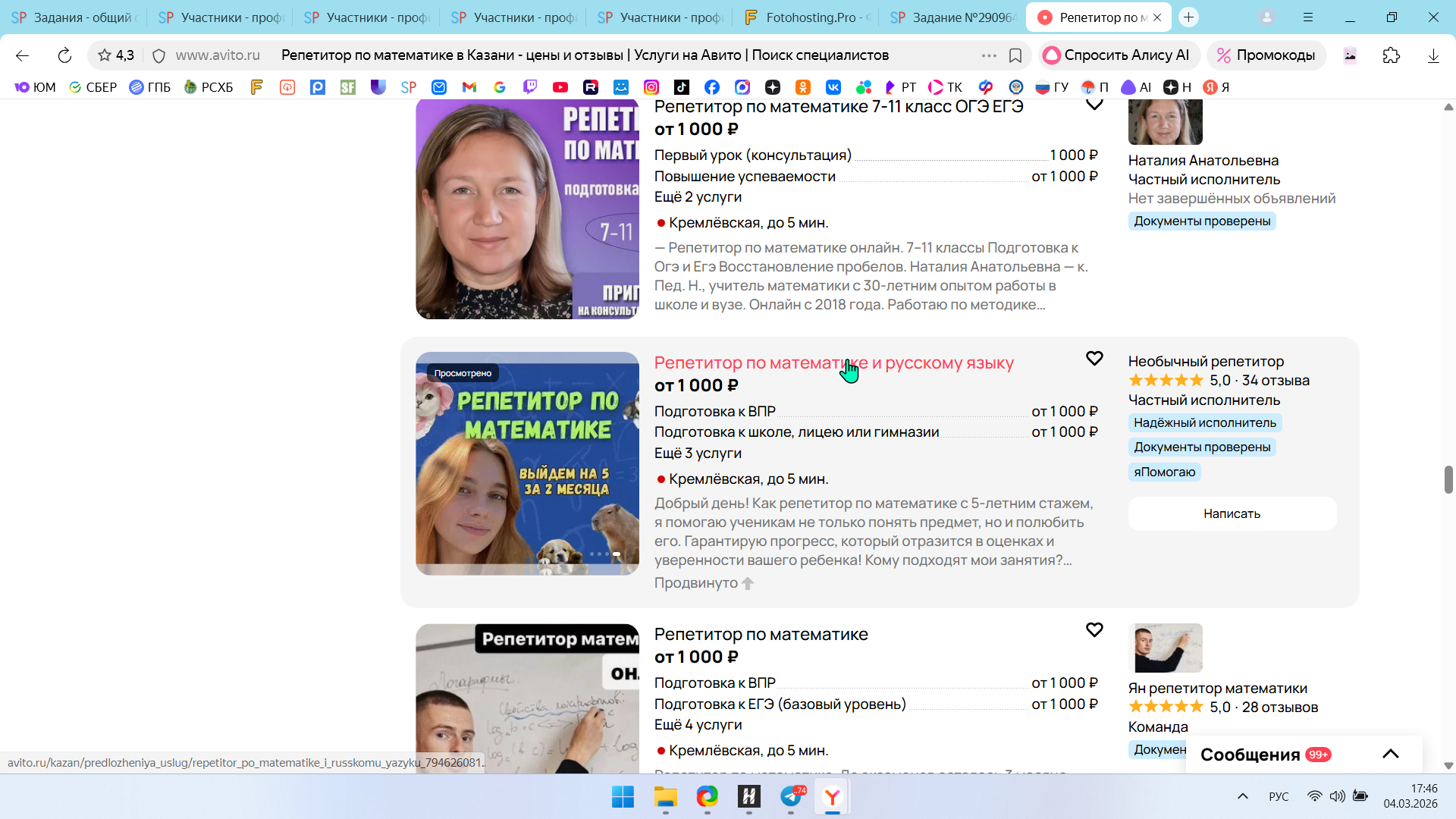Open the Instagram bookmark icon
Screen dimensions: 1456x819
(x=651, y=87)
